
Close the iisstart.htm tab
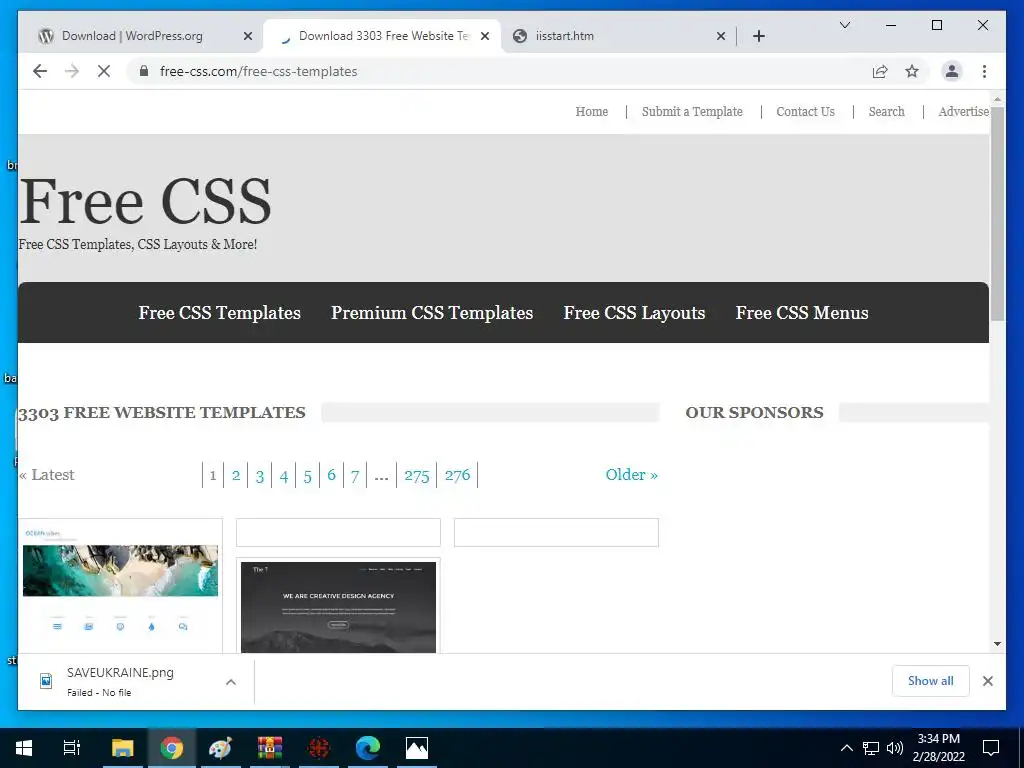tap(721, 36)
